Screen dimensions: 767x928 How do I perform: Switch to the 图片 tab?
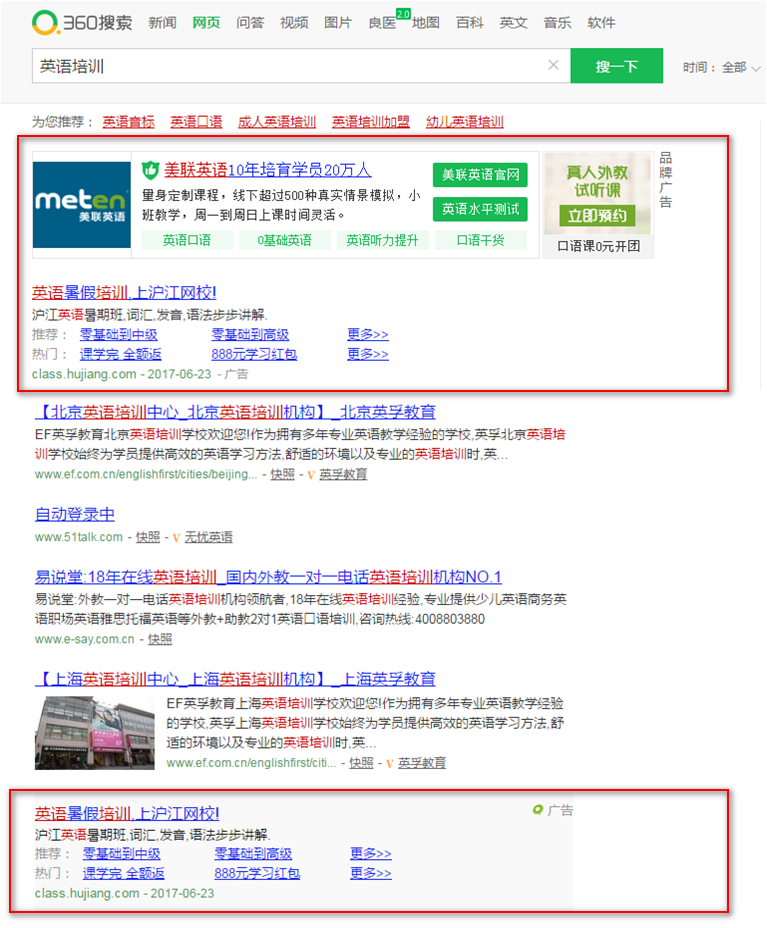coord(338,22)
